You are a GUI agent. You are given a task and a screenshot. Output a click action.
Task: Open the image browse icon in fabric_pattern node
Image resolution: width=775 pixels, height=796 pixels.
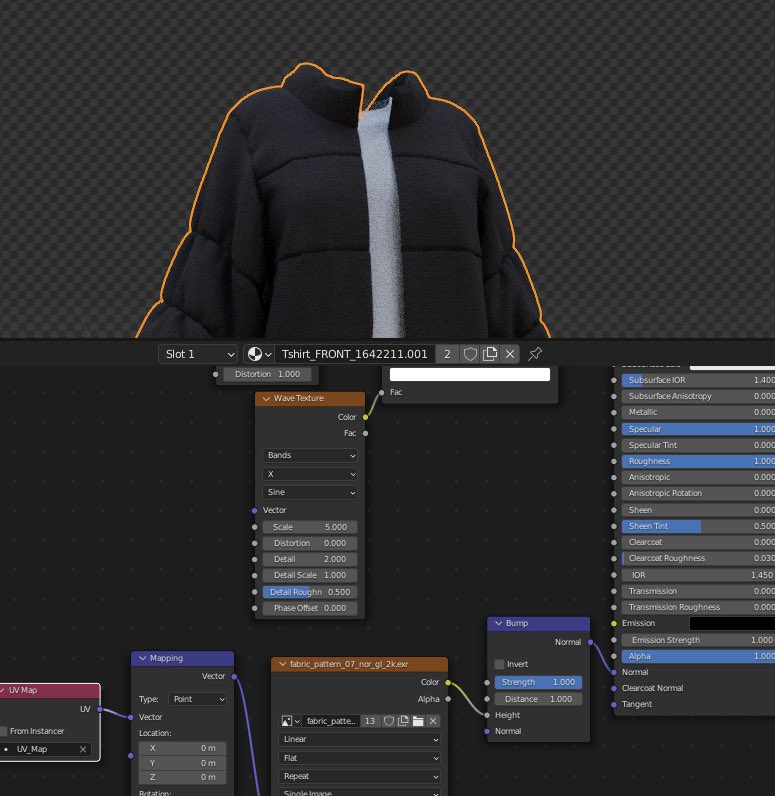290,721
